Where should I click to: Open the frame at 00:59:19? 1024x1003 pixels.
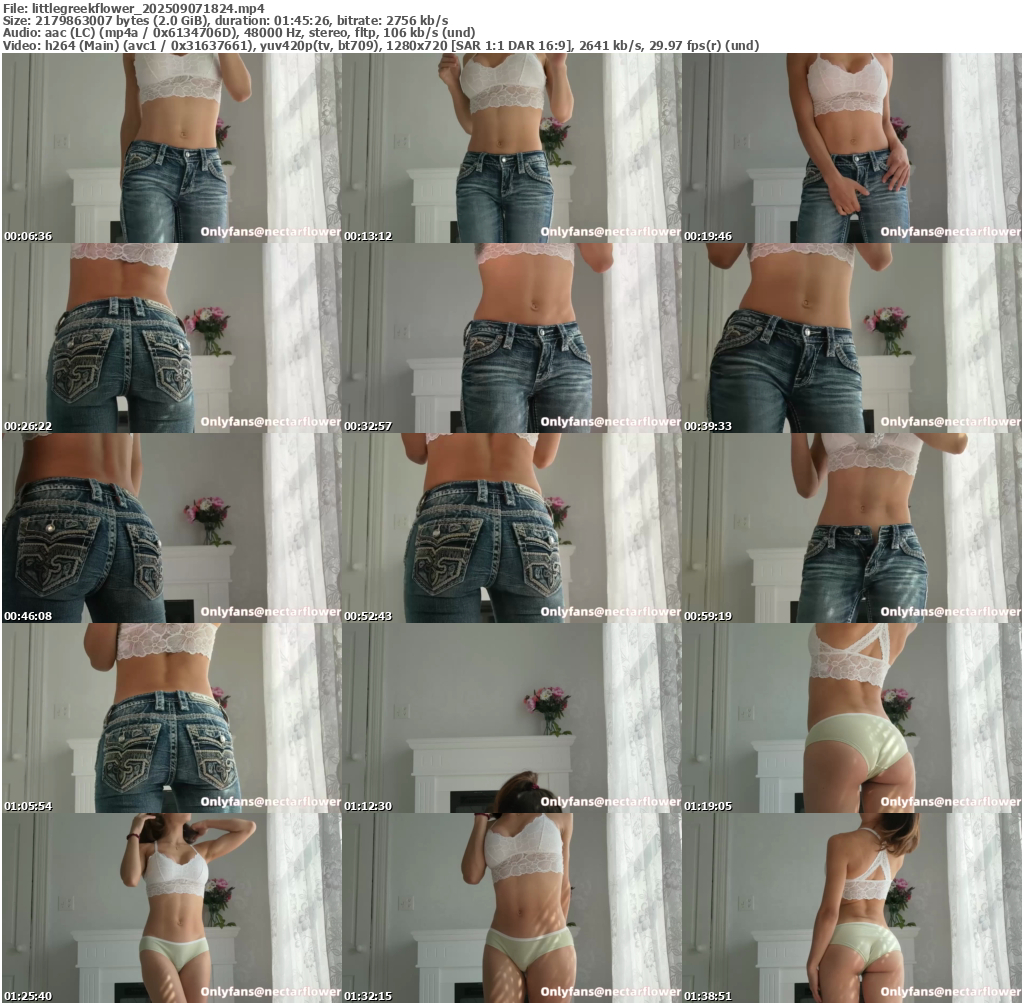(852, 528)
